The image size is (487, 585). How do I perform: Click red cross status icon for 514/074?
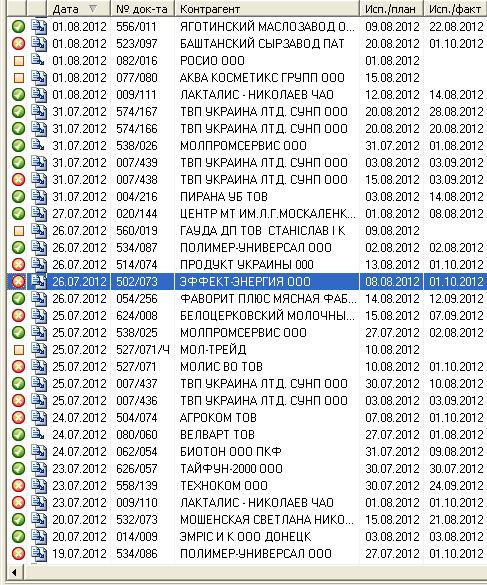(18, 265)
